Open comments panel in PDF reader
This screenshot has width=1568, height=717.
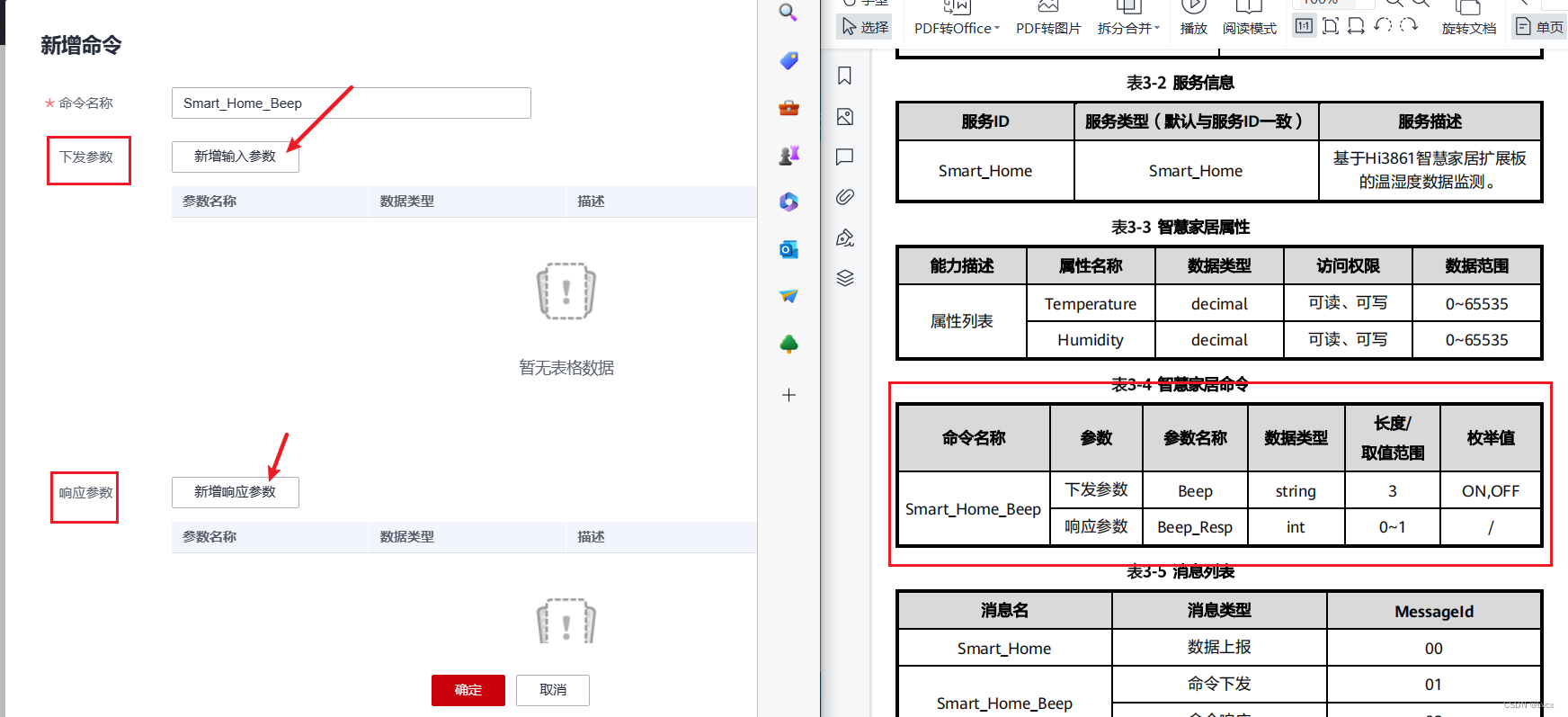(844, 157)
